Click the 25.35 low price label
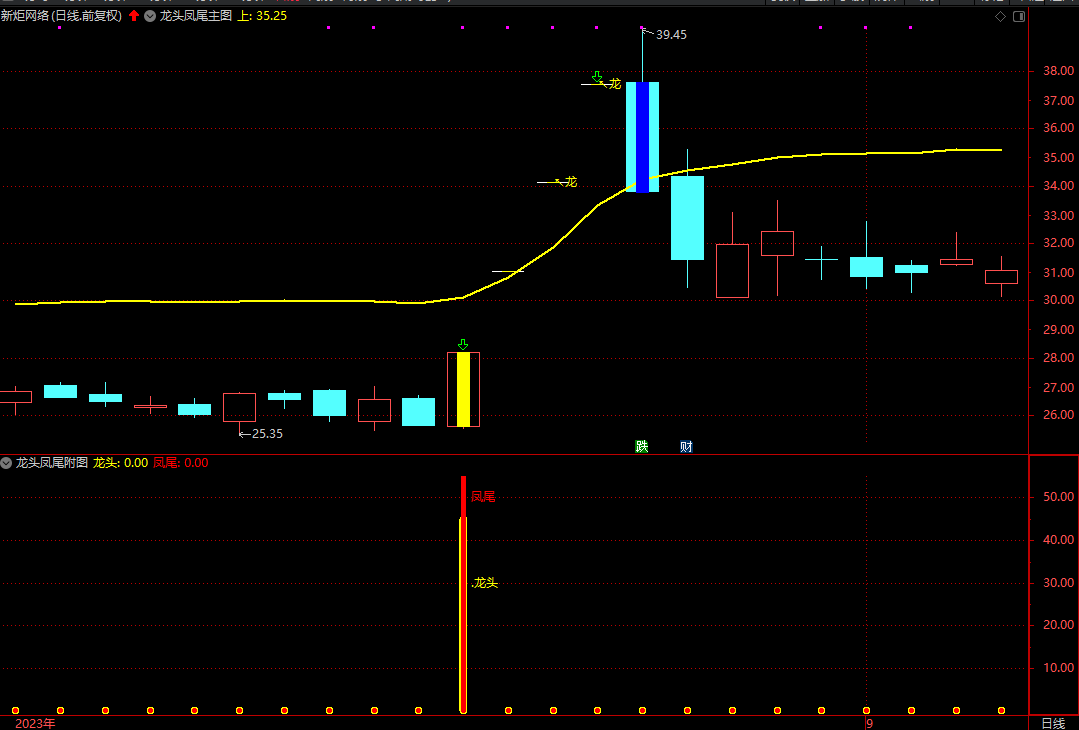The width and height of the screenshot is (1079, 730). pyautogui.click(x=266, y=434)
